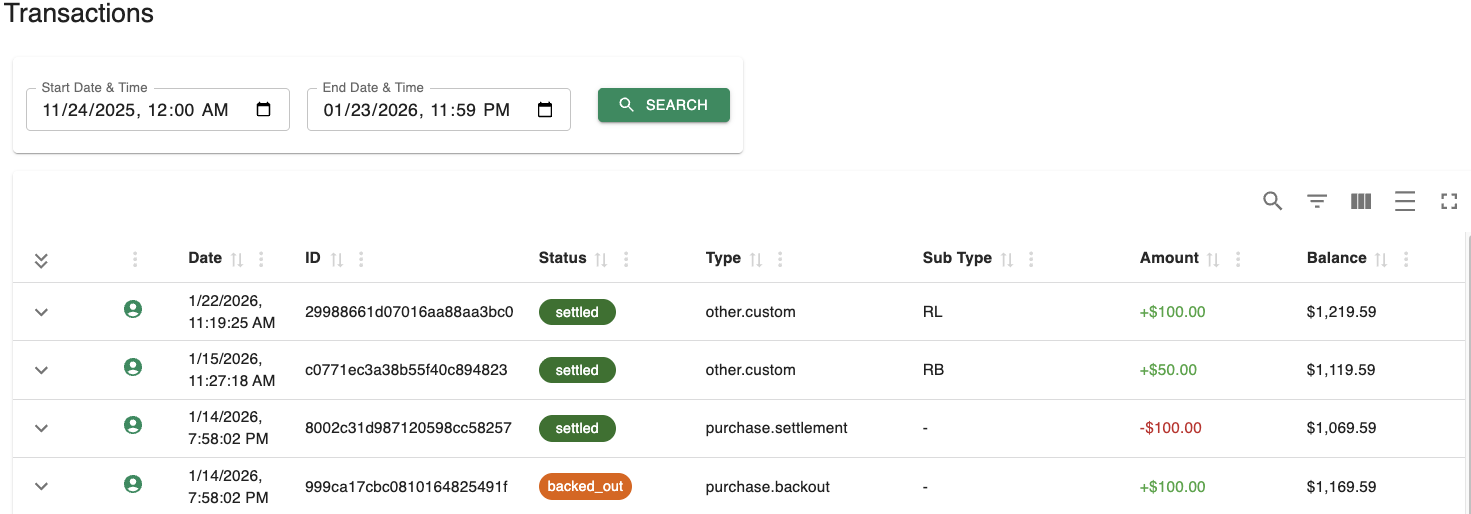
Task: Click into the Start Date & Time field
Action: point(140,110)
